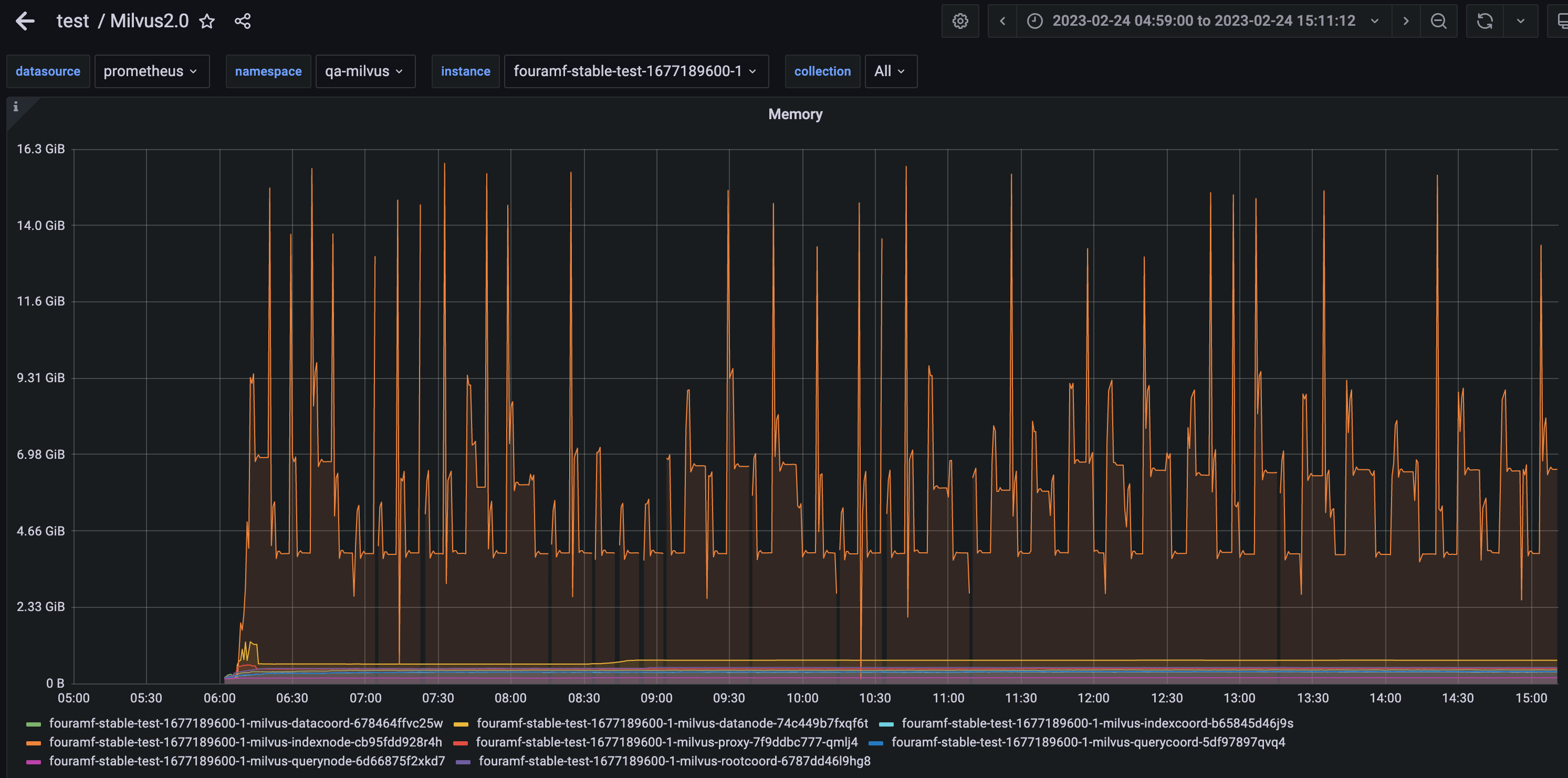Viewport: 1568px width, 778px height.
Task: Click the datasource variable label
Action: pos(48,71)
